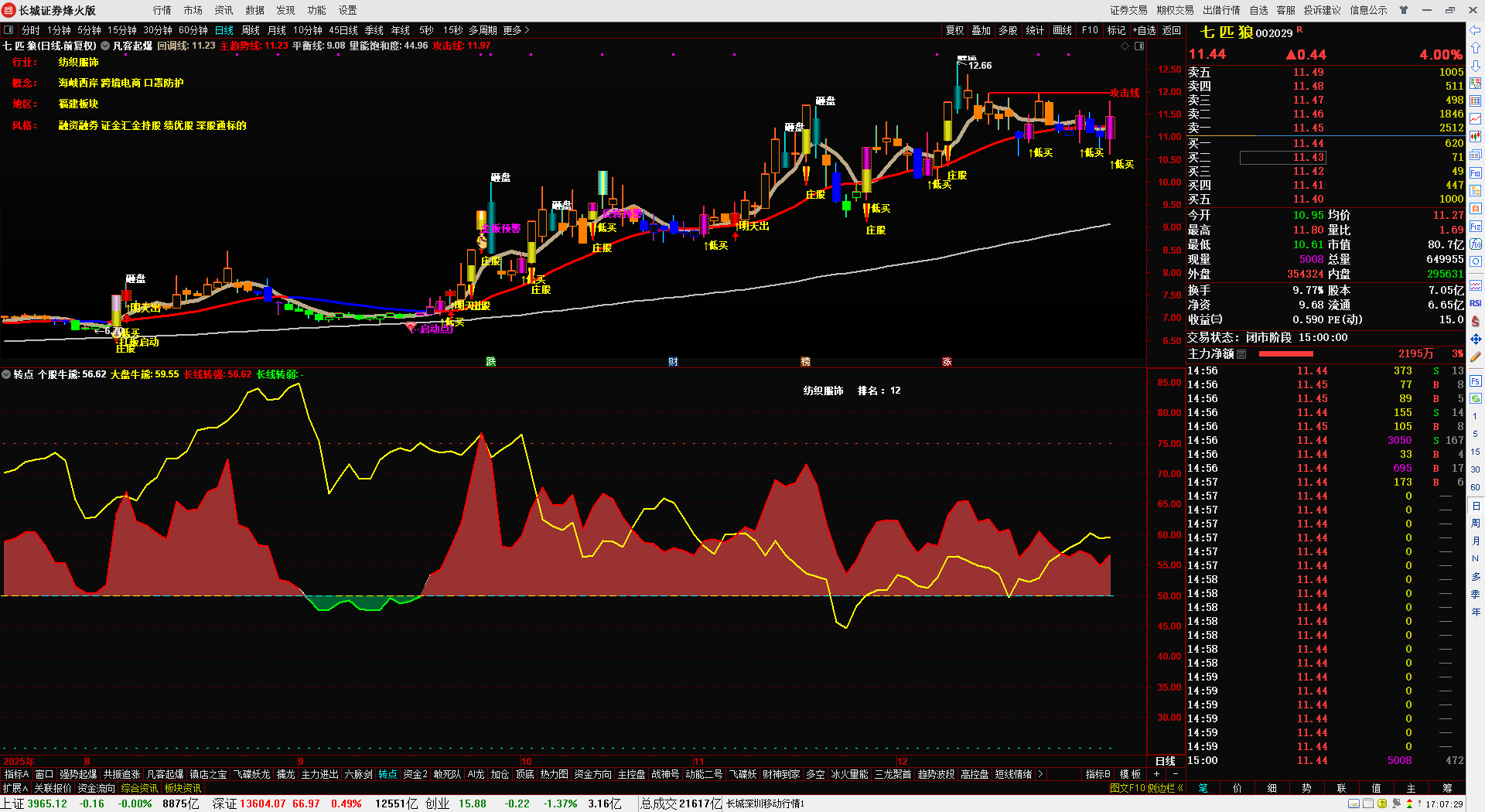Click the green refresh icon in right toolbar

point(1476,398)
